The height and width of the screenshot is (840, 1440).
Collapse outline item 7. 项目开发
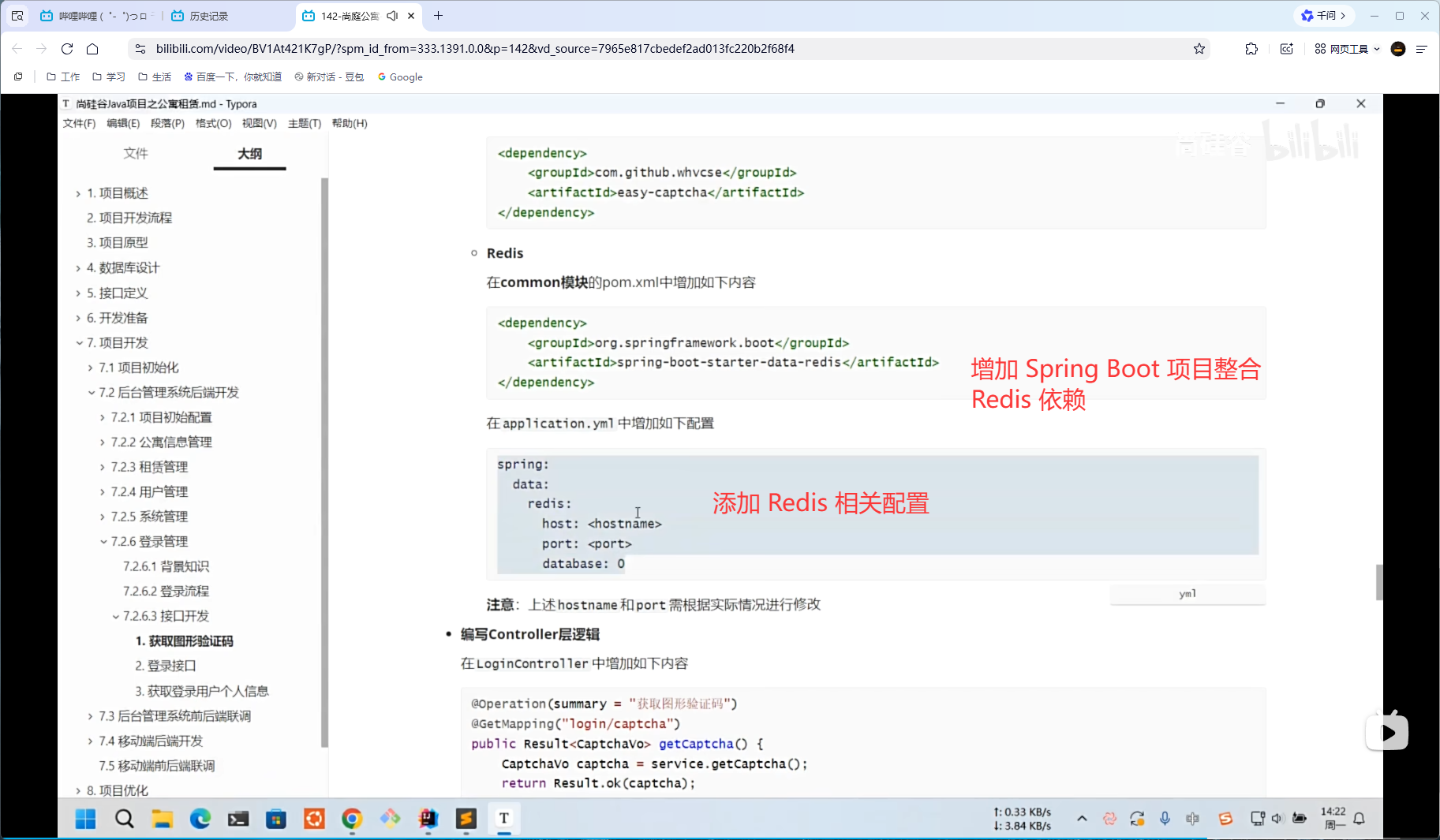pyautogui.click(x=79, y=343)
